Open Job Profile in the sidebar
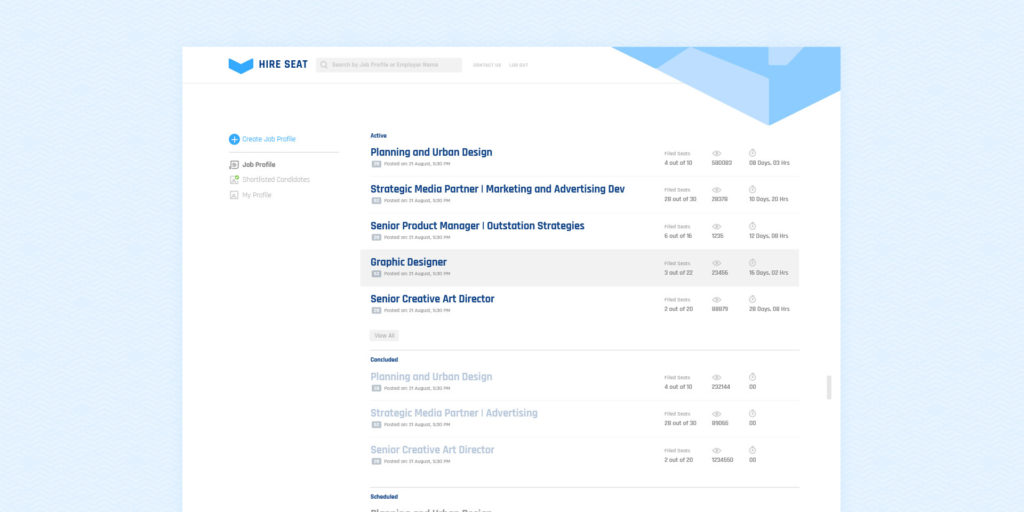This screenshot has width=1024, height=512. [x=259, y=165]
